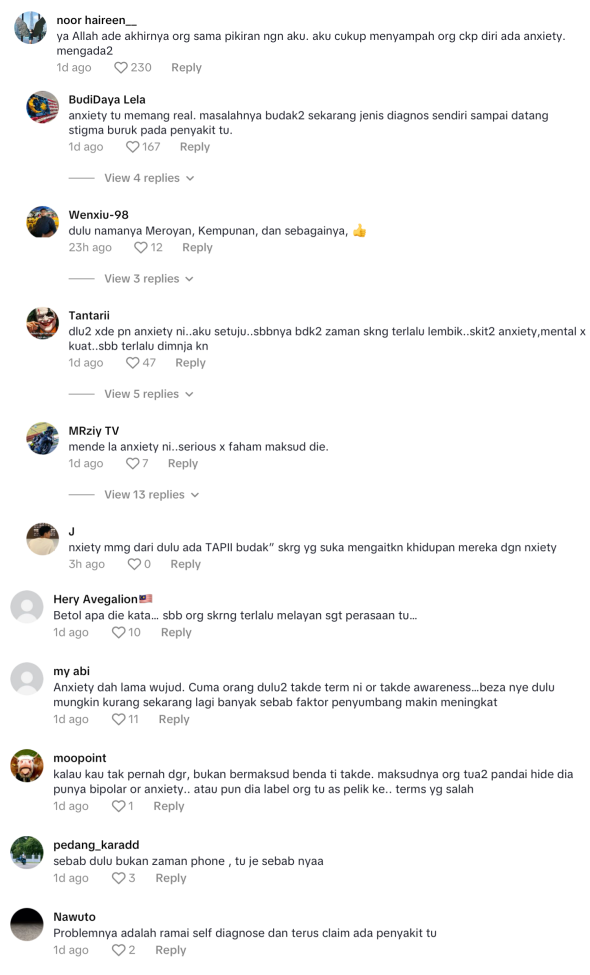Expand View 4 replies under BudiDaya Lela
Screen dimensions: 590x975
click(149, 178)
